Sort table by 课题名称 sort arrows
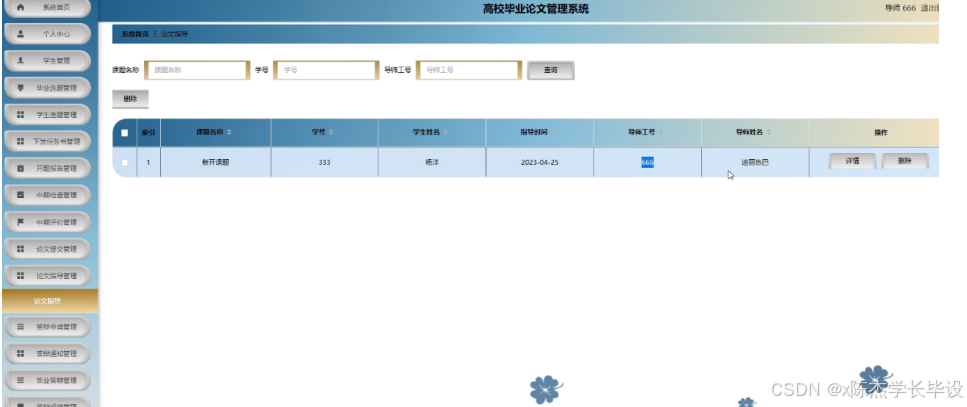This screenshot has width=967, height=407. (229, 133)
